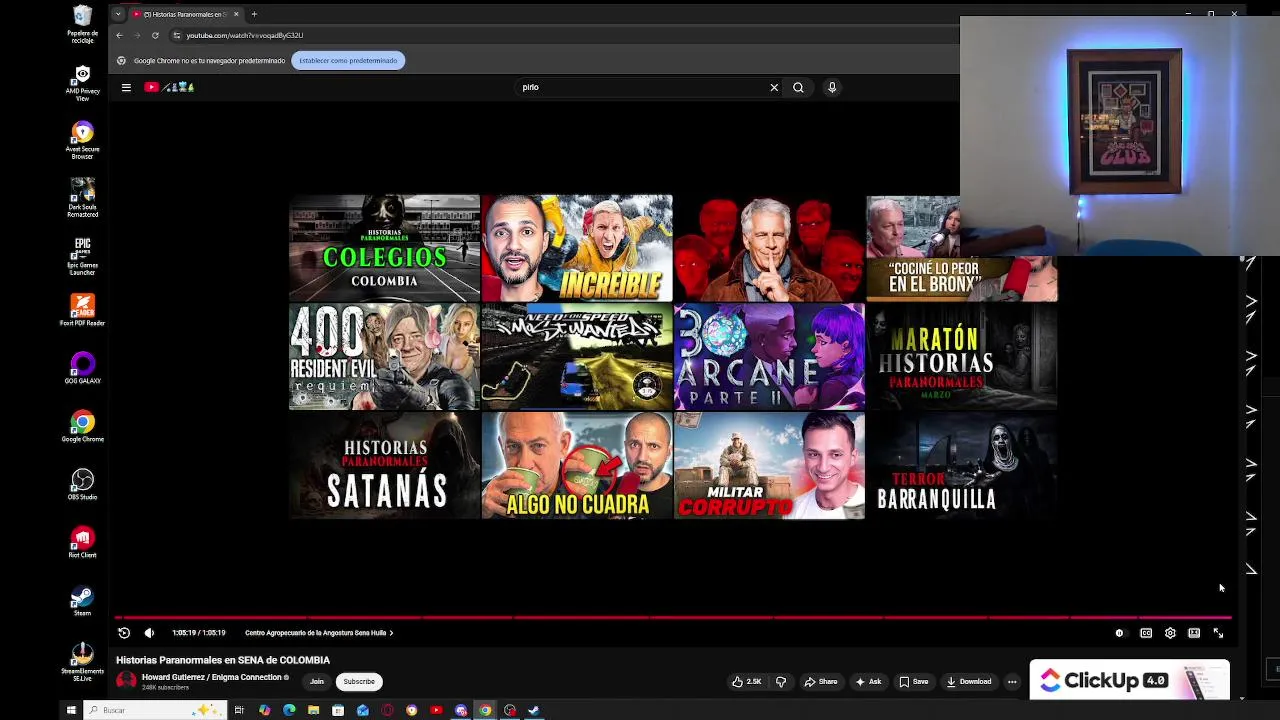Screen dimensions: 1280x720
Task: Open Task View on the taskbar
Action: [239, 710]
